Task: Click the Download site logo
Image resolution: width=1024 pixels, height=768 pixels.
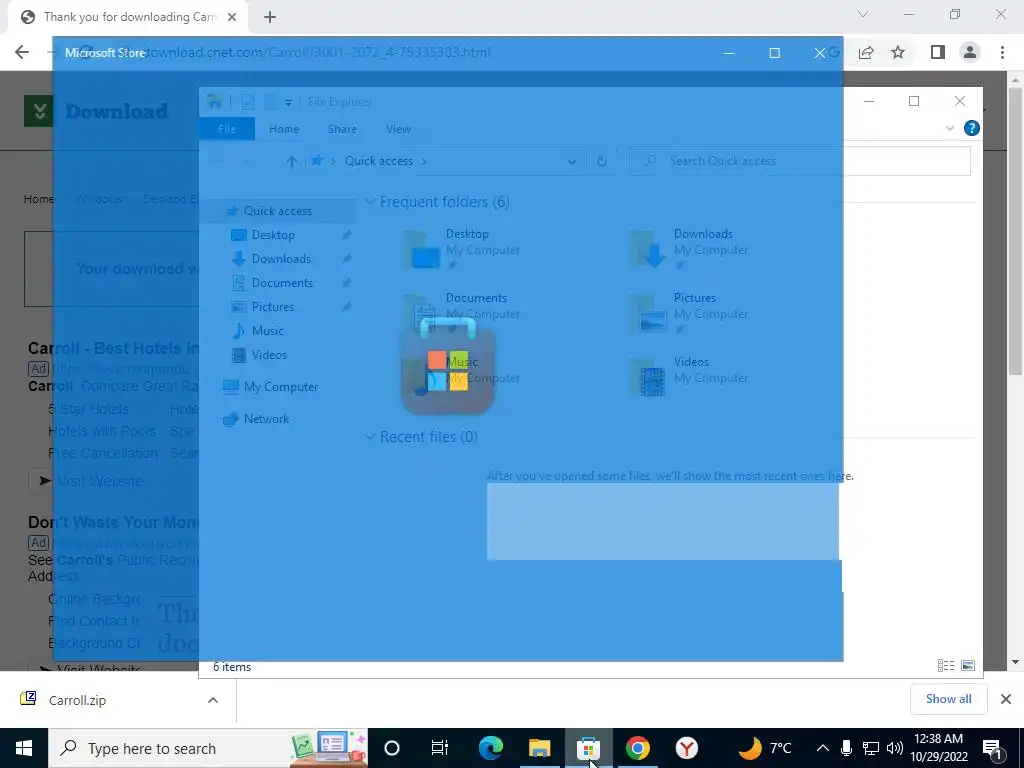Action: (x=97, y=111)
